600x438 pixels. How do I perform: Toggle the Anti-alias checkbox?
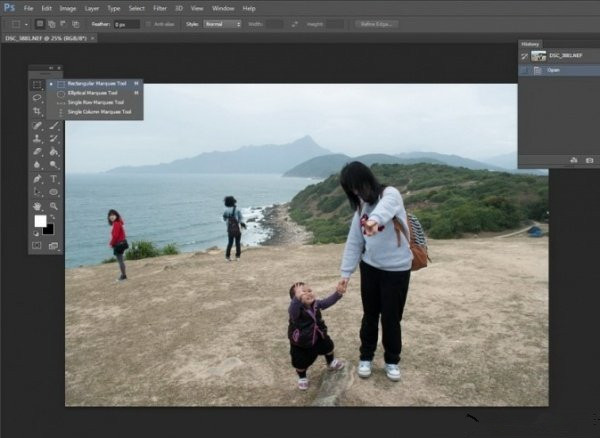point(148,24)
